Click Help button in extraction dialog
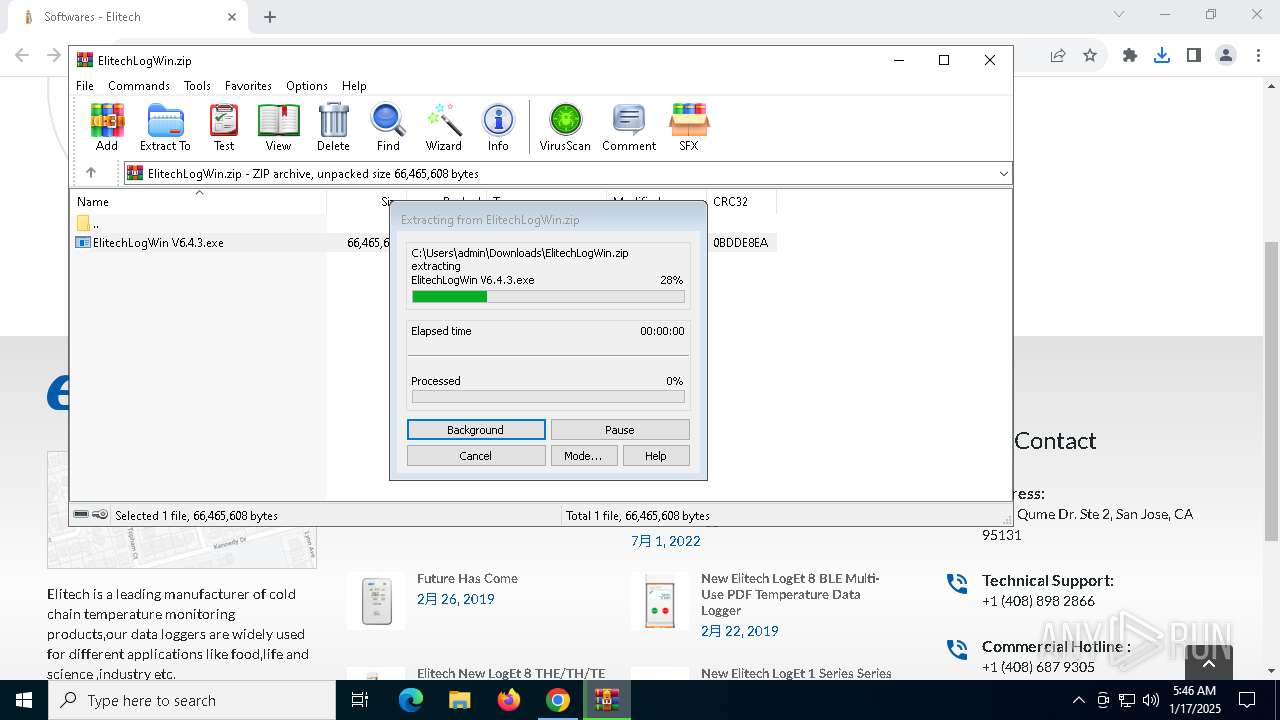The image size is (1280, 720). pyautogui.click(x=656, y=456)
